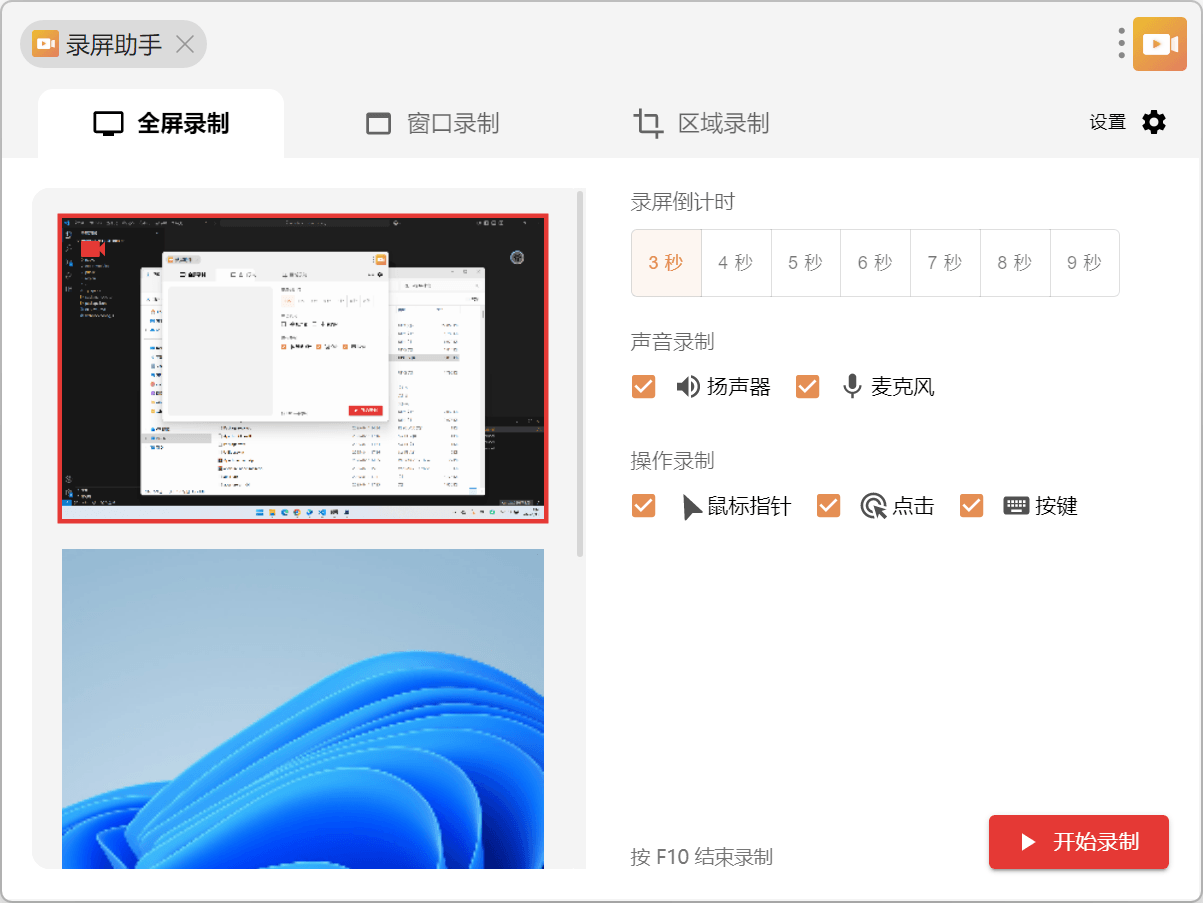1203x903 pixels.
Task: Open settings via the gear icon
Action: click(1154, 123)
